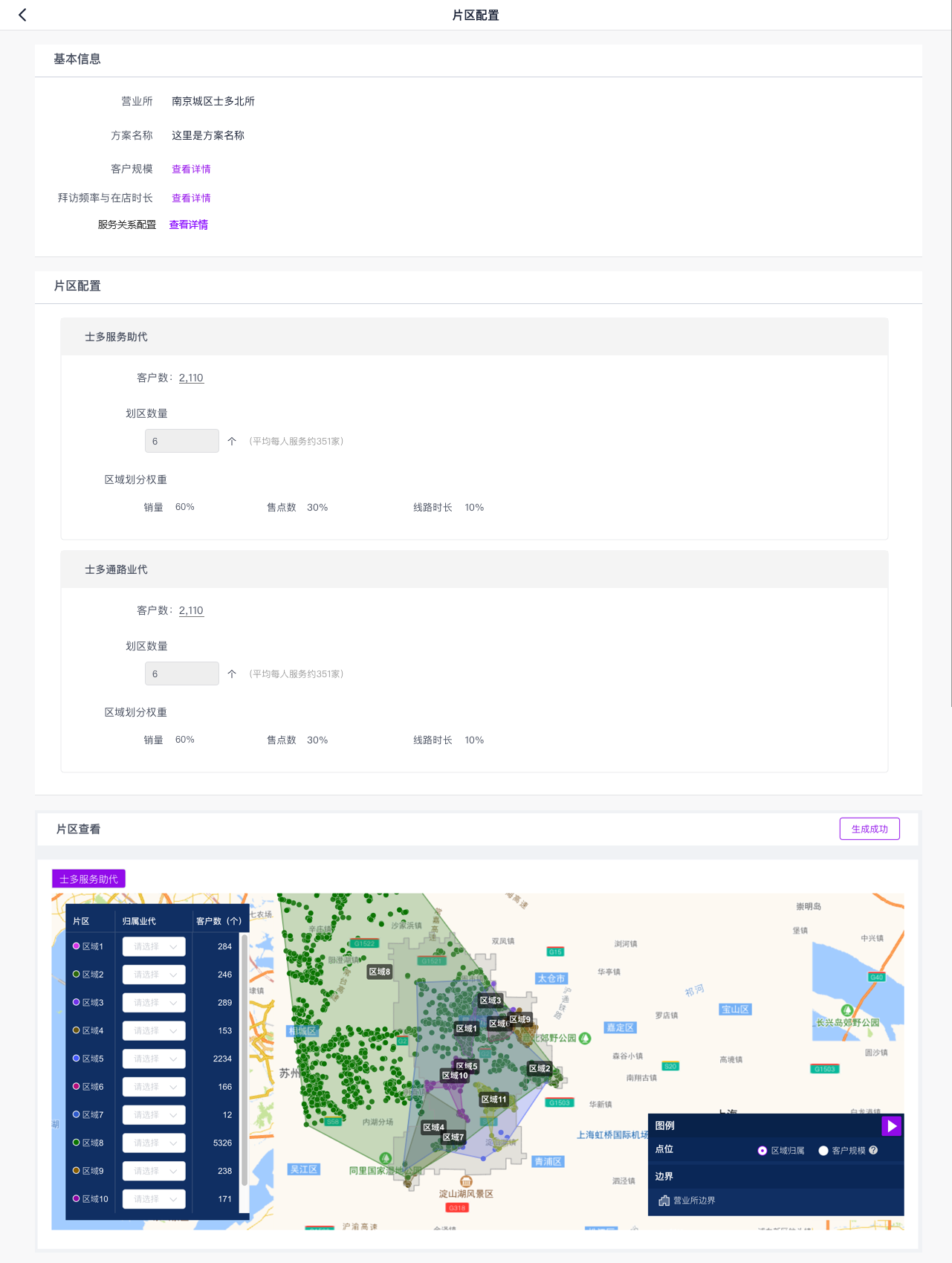Open 服务关系配置 查看详情 link

(x=188, y=225)
